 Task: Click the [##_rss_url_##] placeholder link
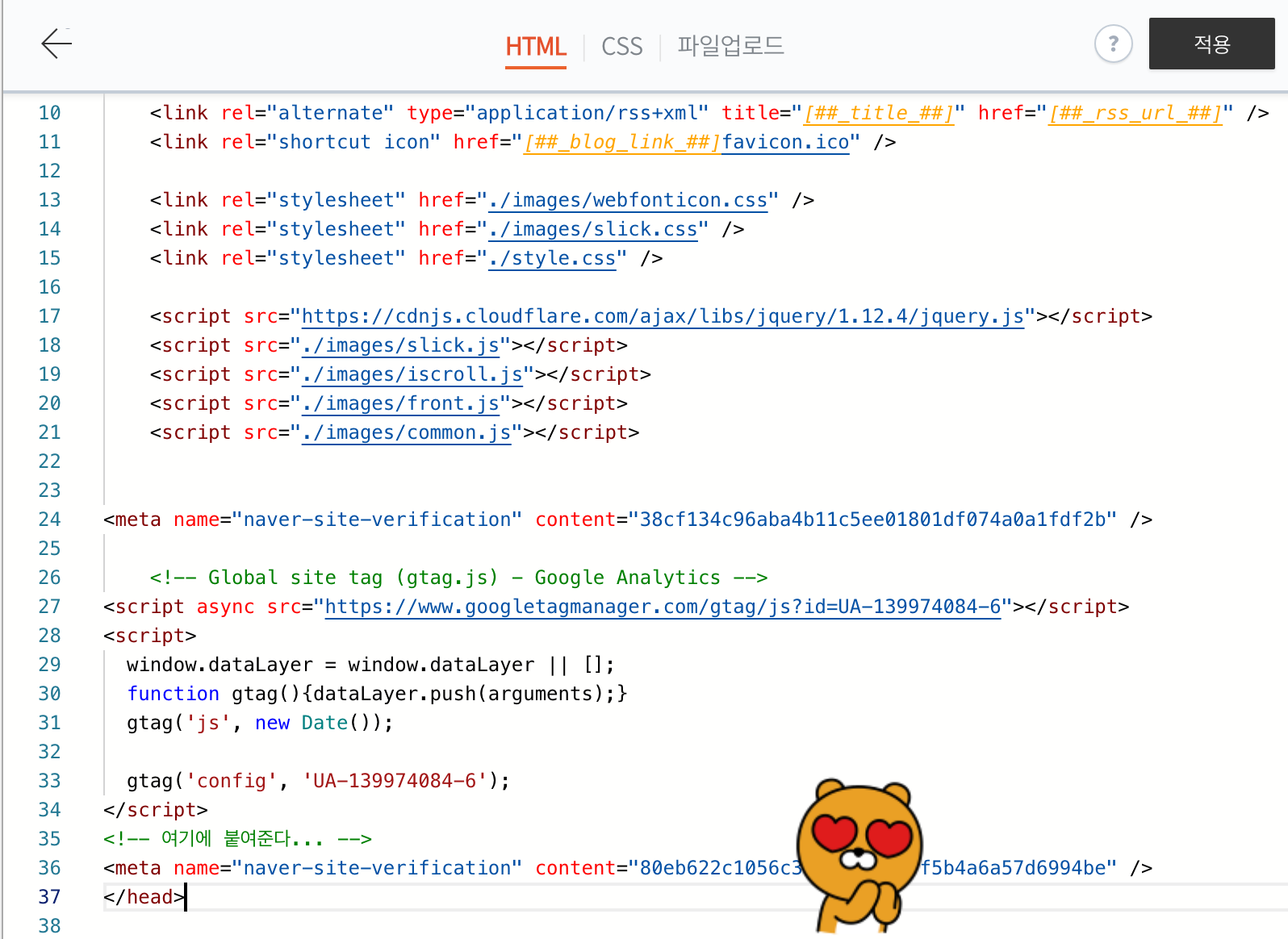pyautogui.click(x=1135, y=113)
